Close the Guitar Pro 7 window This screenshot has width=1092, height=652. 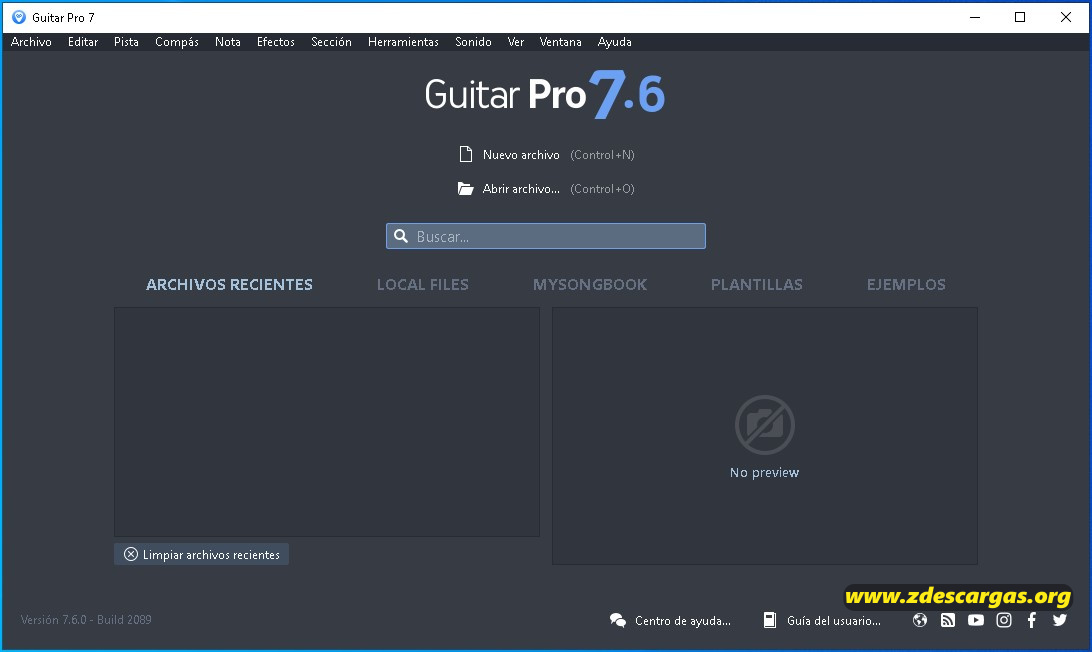(x=1066, y=17)
